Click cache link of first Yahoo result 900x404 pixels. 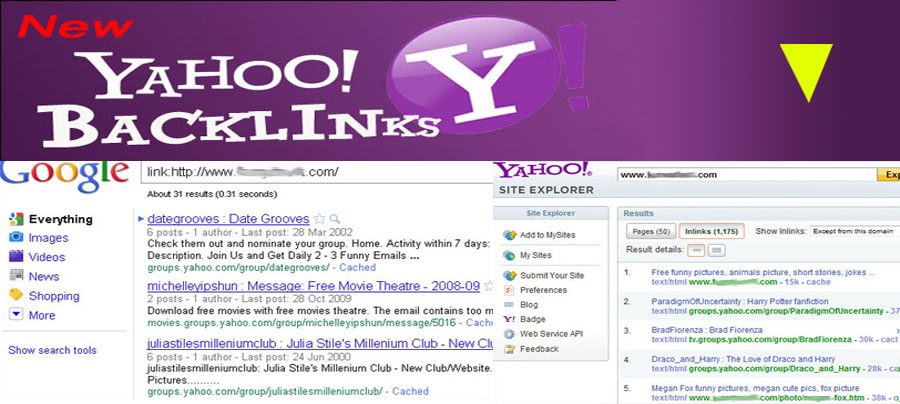click(x=820, y=282)
